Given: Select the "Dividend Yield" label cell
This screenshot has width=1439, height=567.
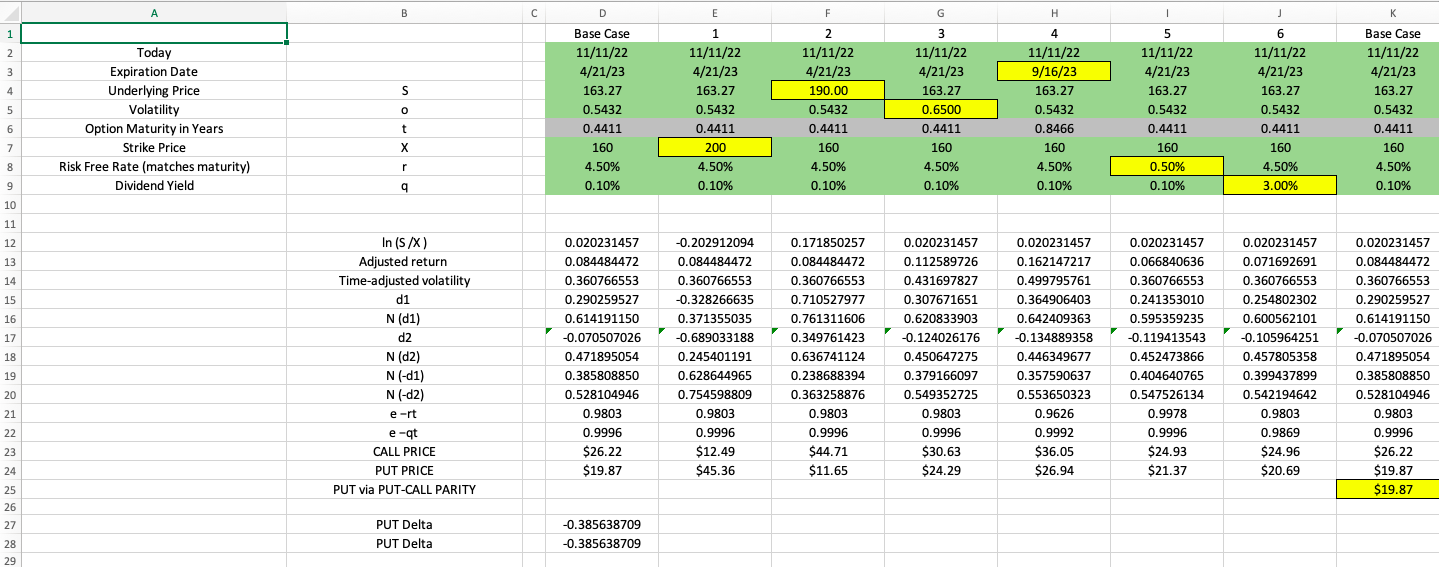Looking at the screenshot, I should pyautogui.click(x=154, y=185).
